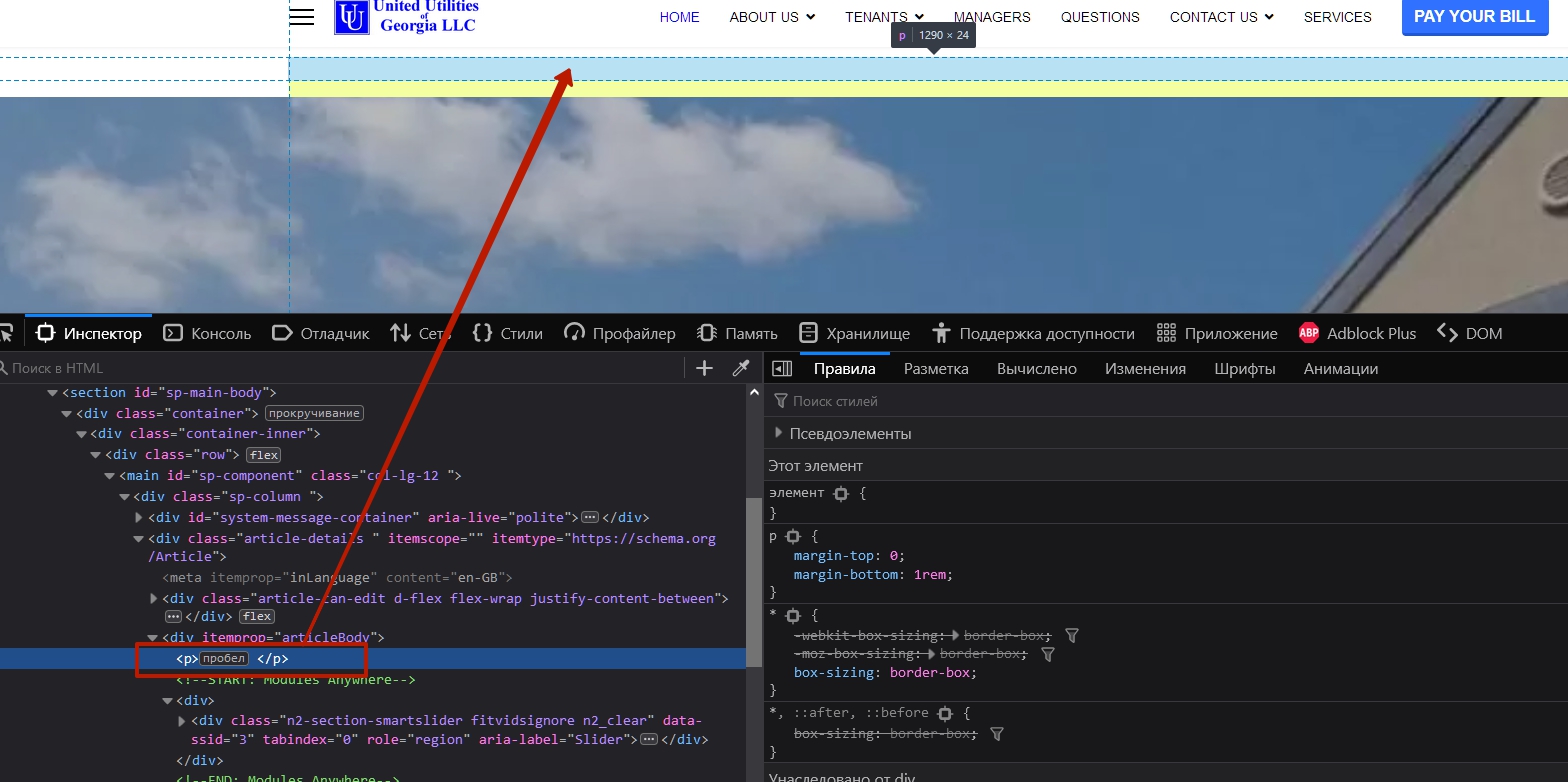The image size is (1568, 782).
Task: Toggle selector highlighter for the p rule
Action: (793, 537)
